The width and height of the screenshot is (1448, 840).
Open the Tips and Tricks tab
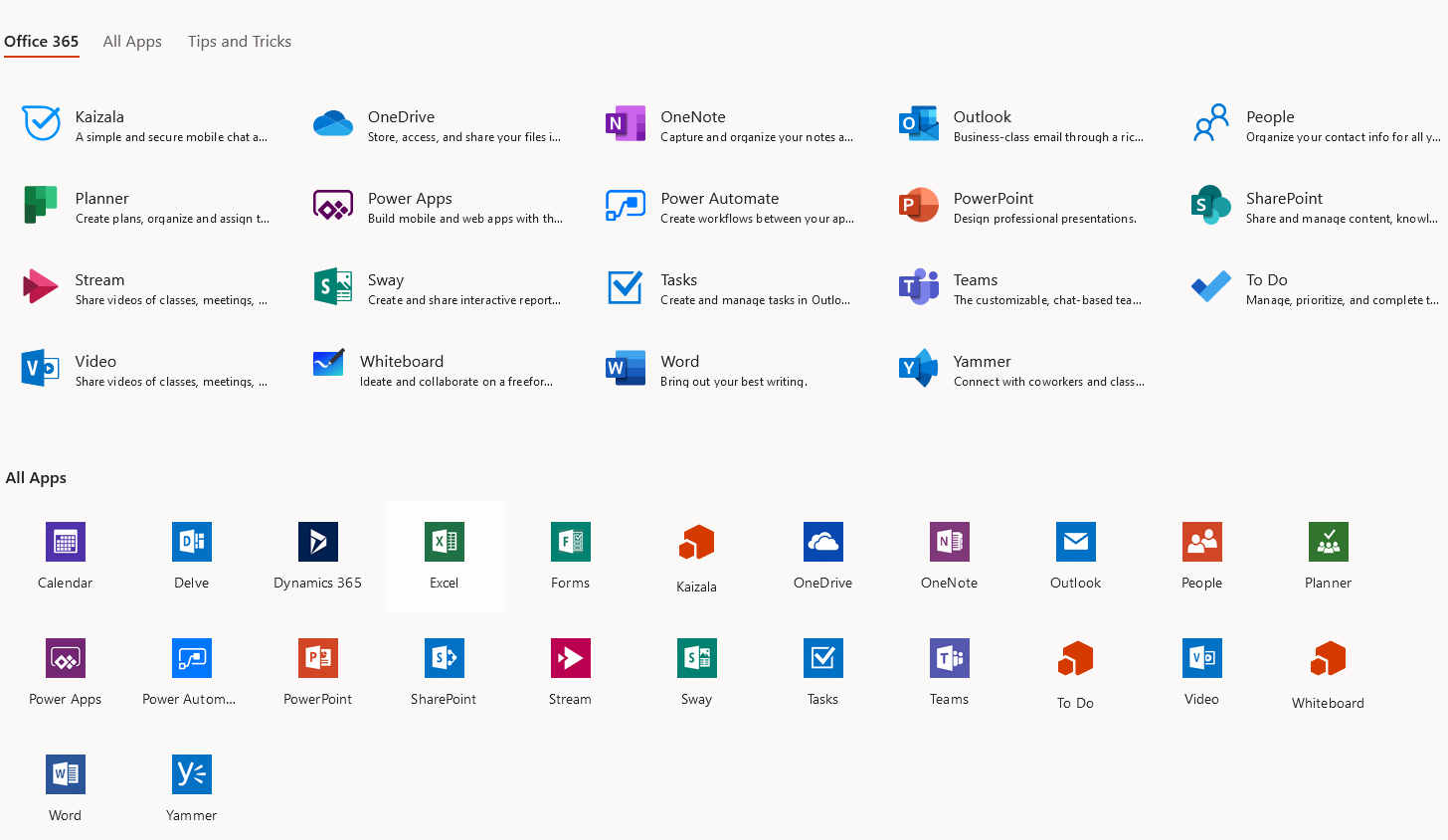click(x=240, y=41)
